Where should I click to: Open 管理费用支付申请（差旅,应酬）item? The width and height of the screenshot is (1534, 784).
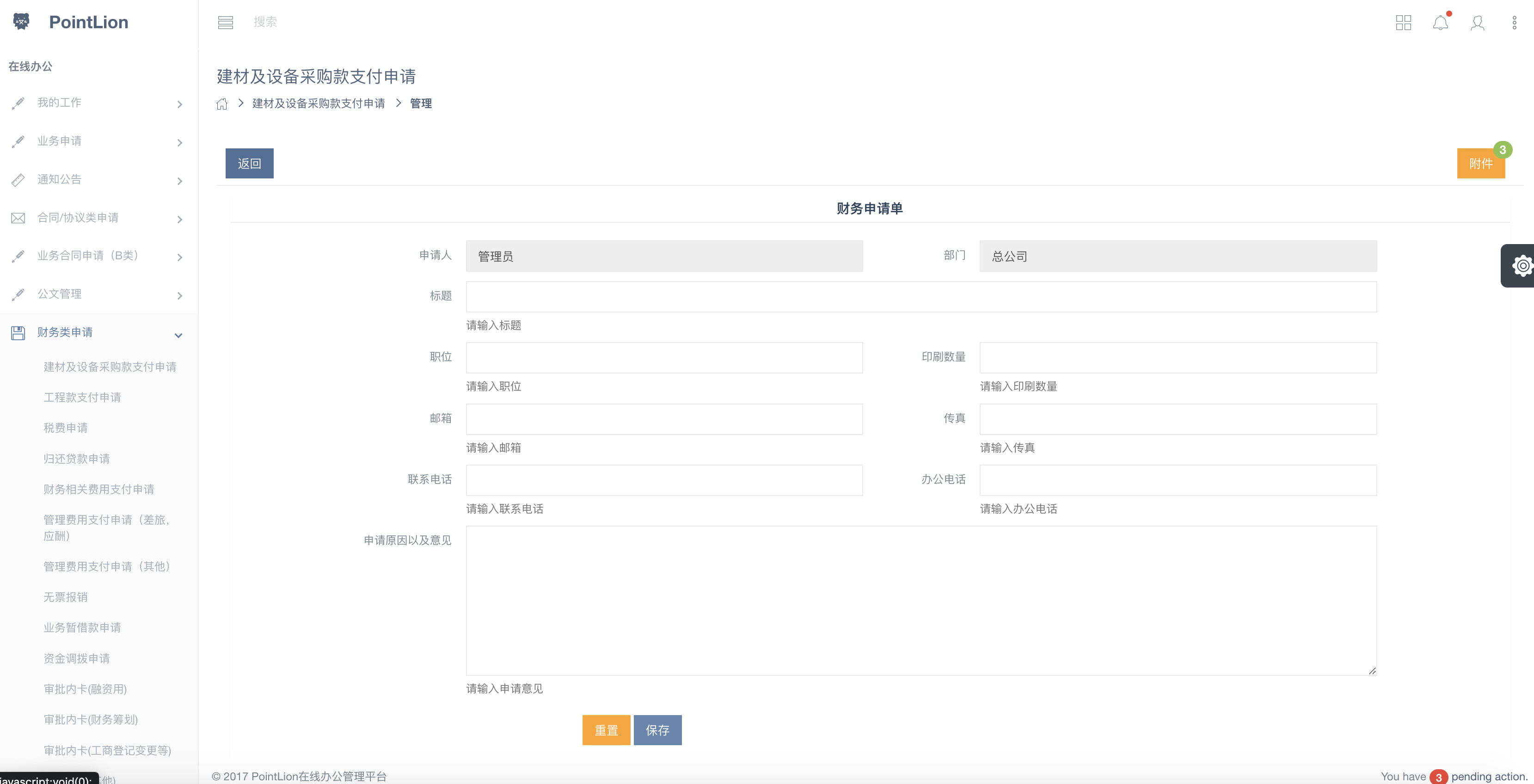[x=107, y=527]
